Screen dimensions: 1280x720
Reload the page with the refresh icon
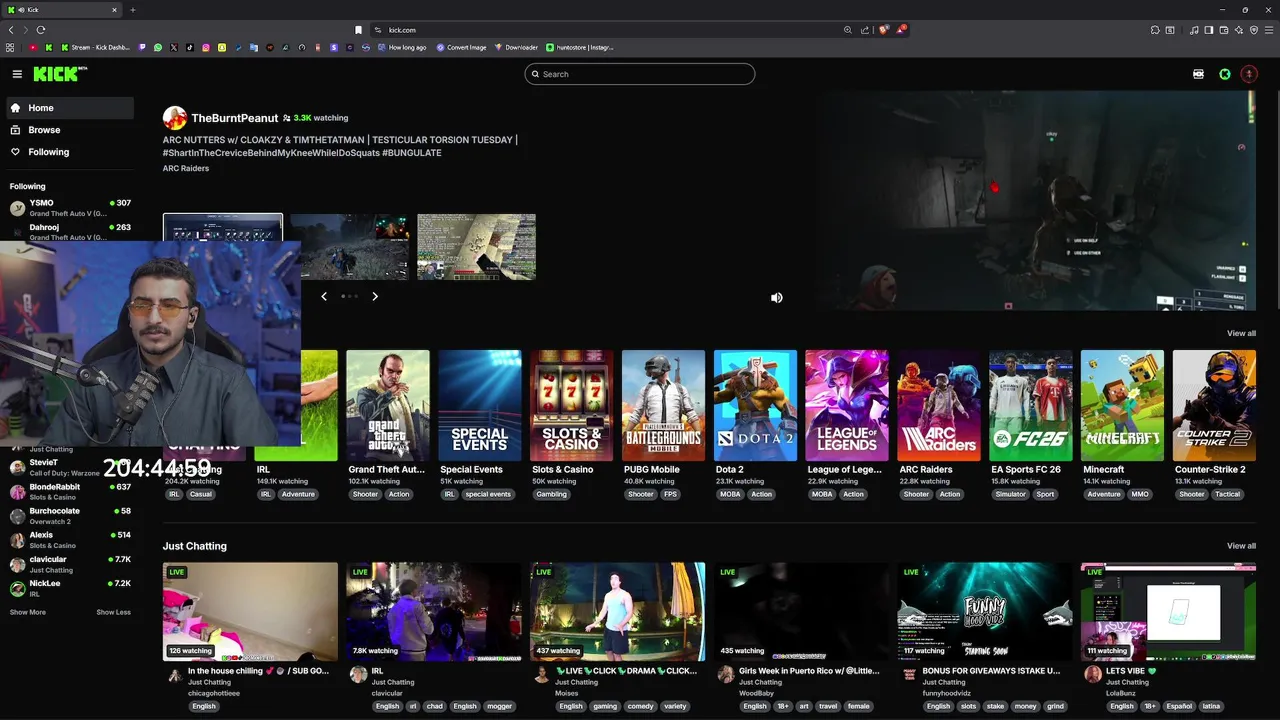tap(41, 30)
